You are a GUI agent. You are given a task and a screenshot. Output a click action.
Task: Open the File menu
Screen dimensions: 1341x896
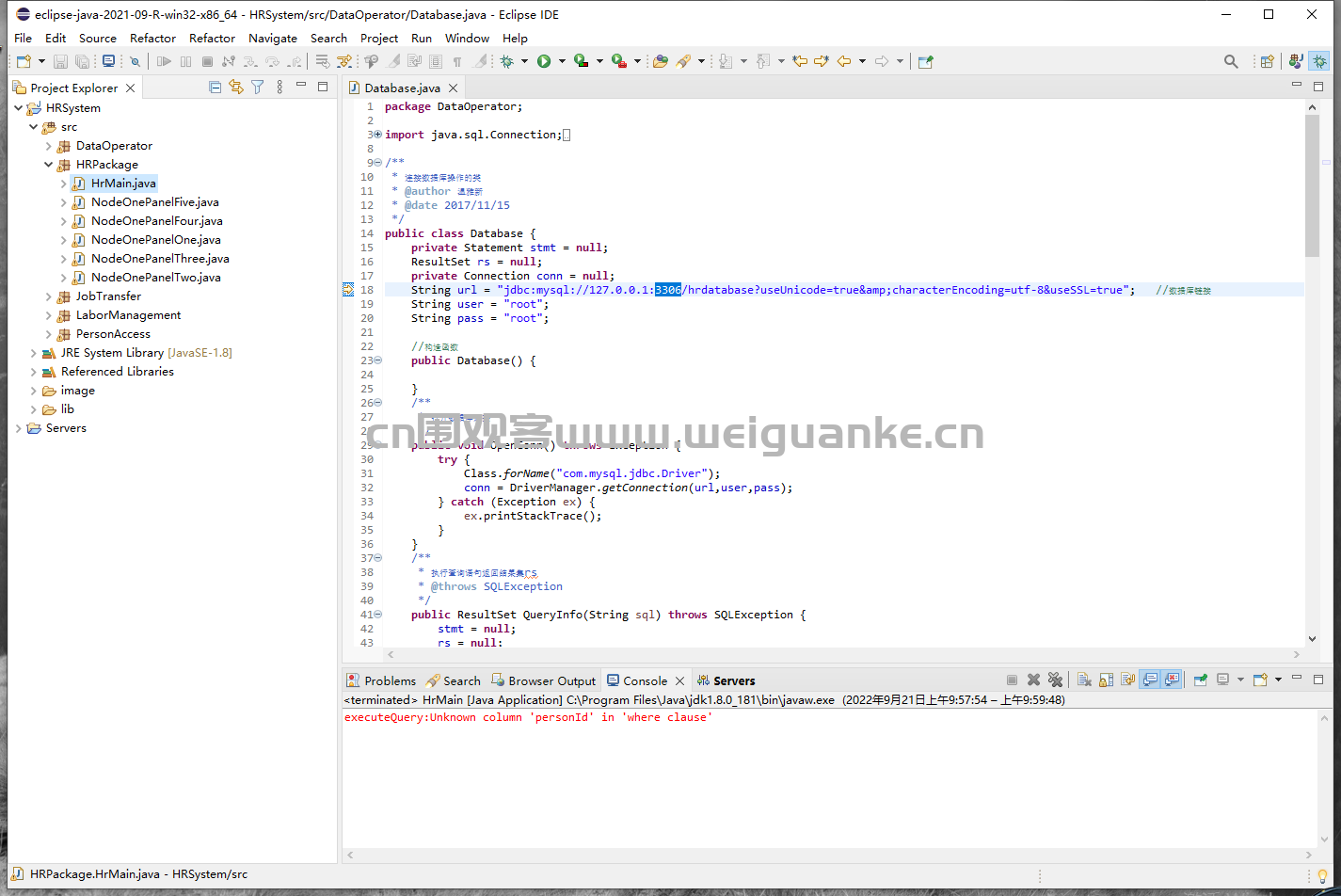tap(24, 38)
